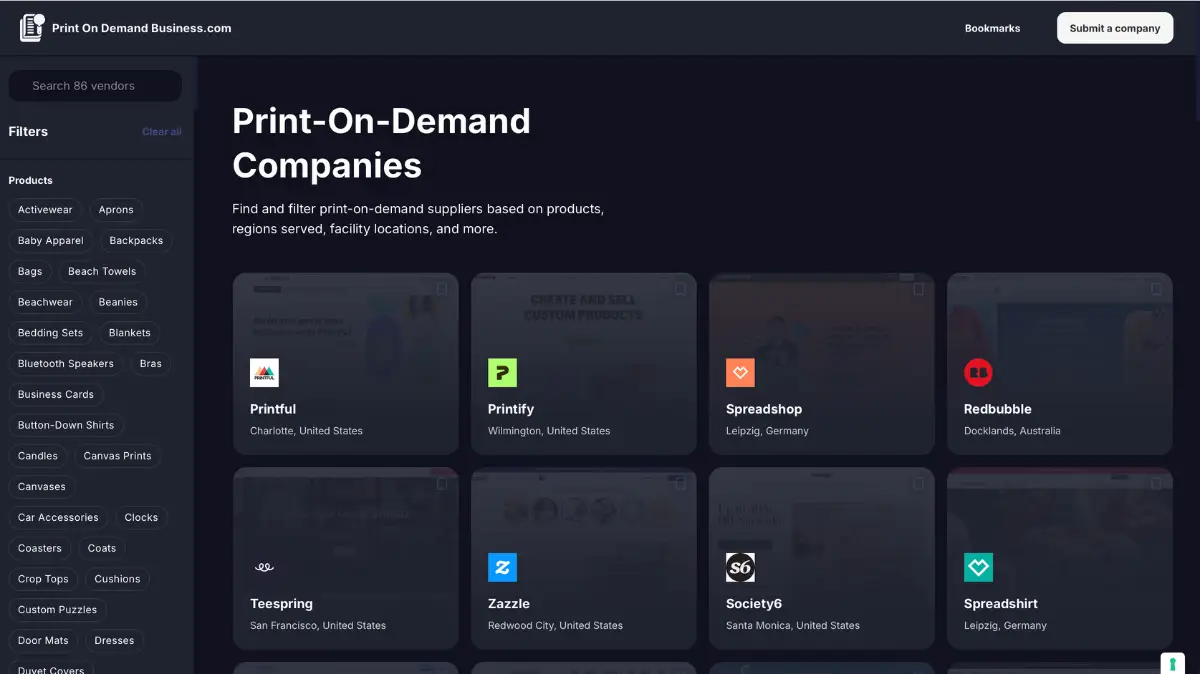This screenshot has width=1200, height=674.
Task: Open the Bookmarks page
Action: pos(992,28)
